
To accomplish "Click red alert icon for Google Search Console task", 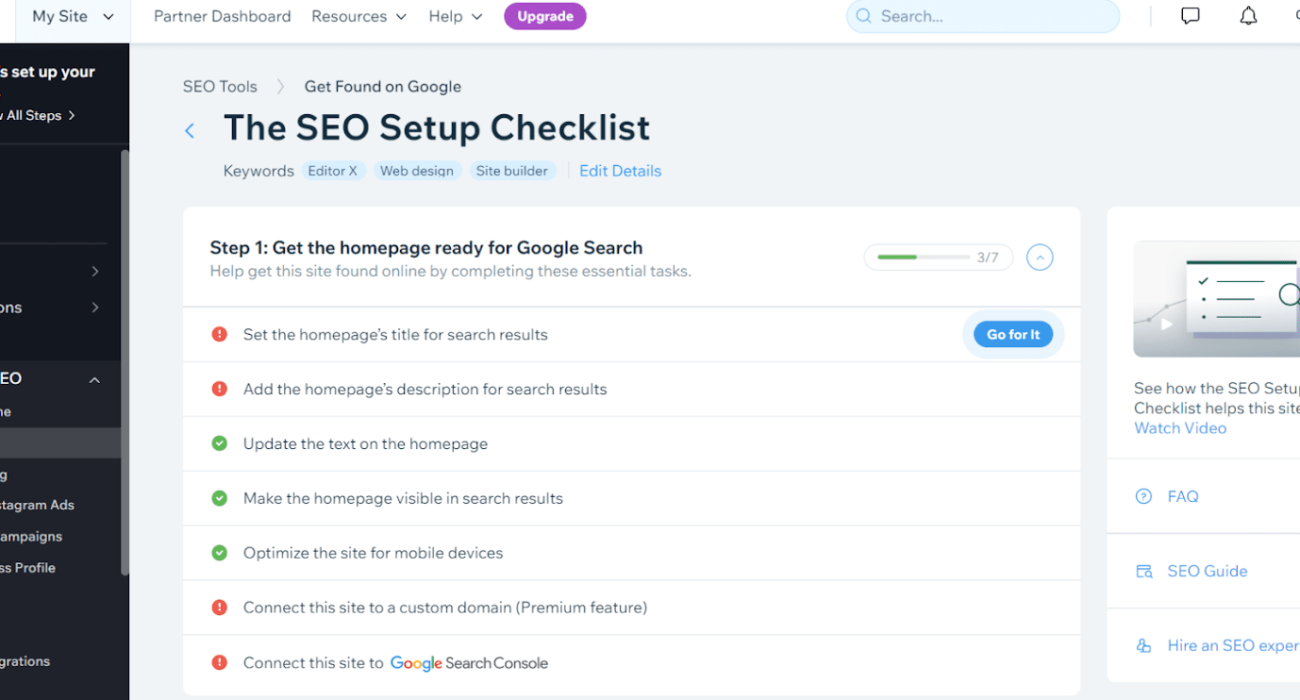I will point(220,662).
